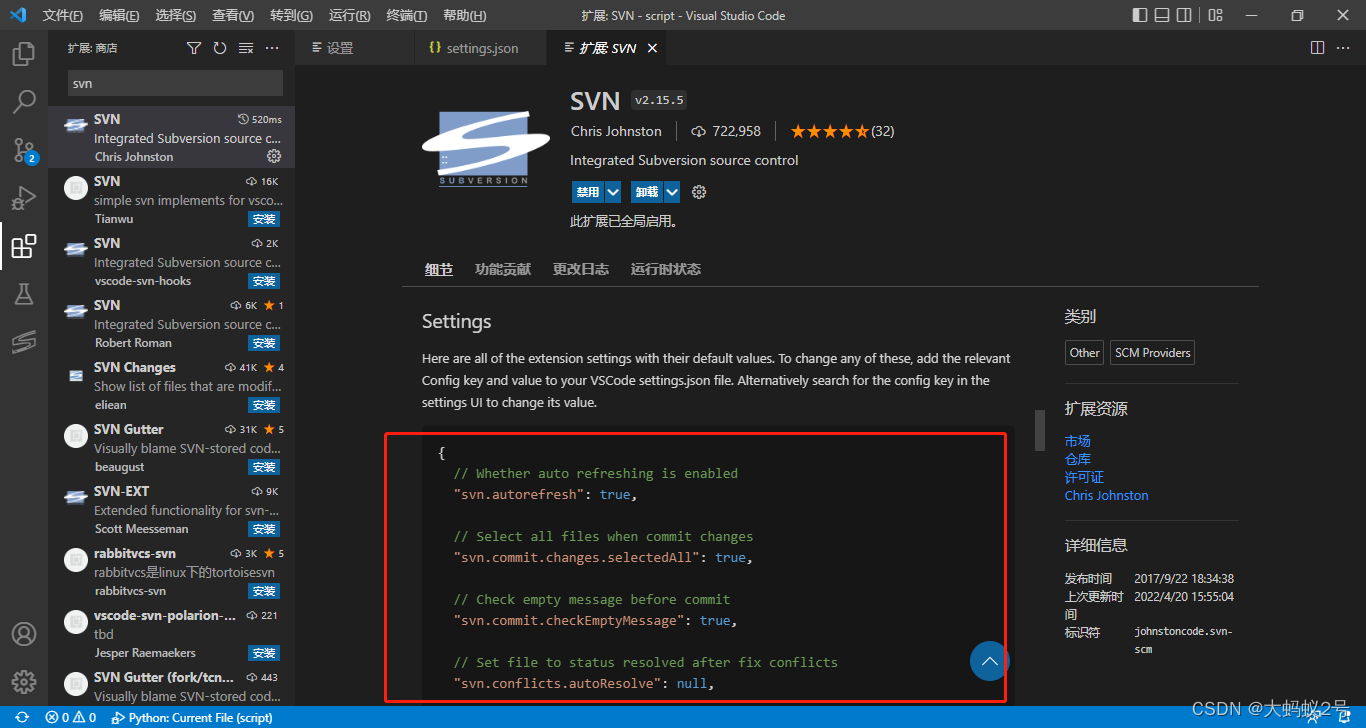Click the extension search field containing svn
The image size is (1366, 728).
pyautogui.click(x=175, y=83)
